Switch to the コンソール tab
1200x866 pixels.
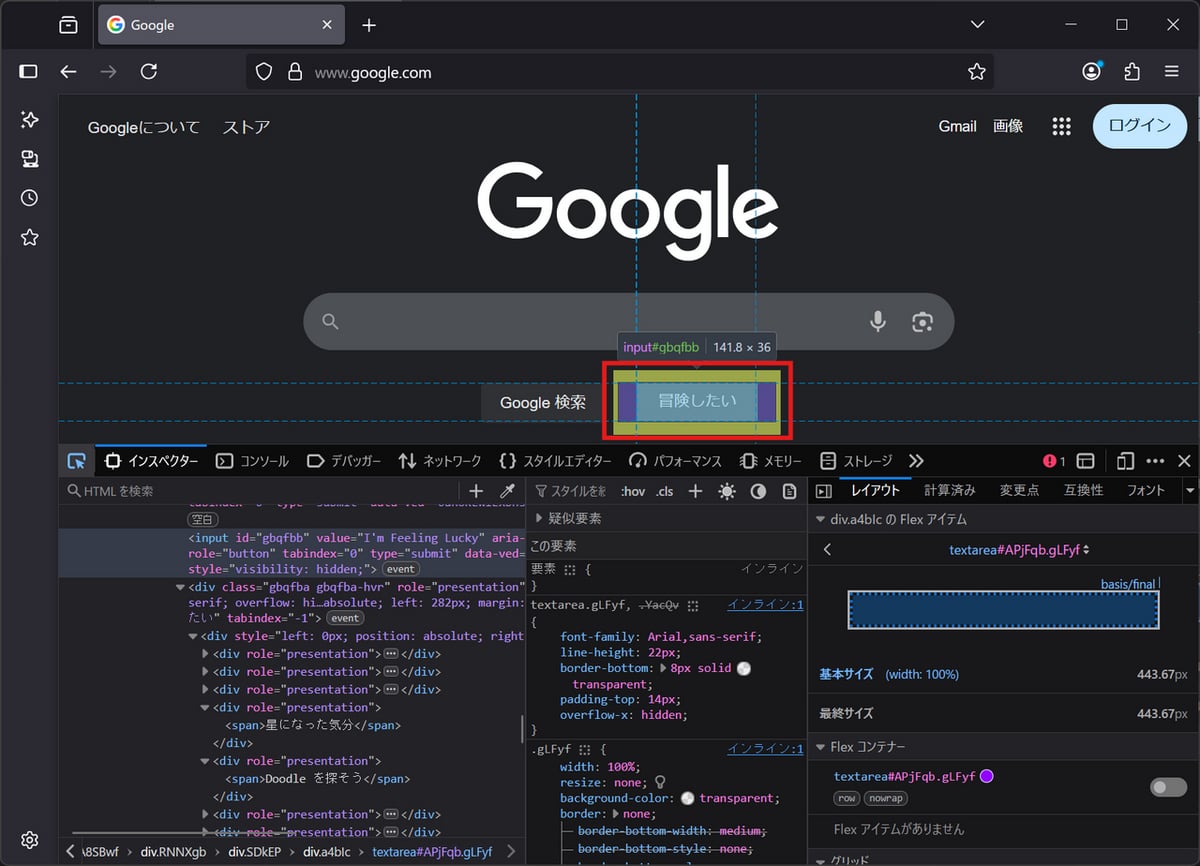(252, 461)
